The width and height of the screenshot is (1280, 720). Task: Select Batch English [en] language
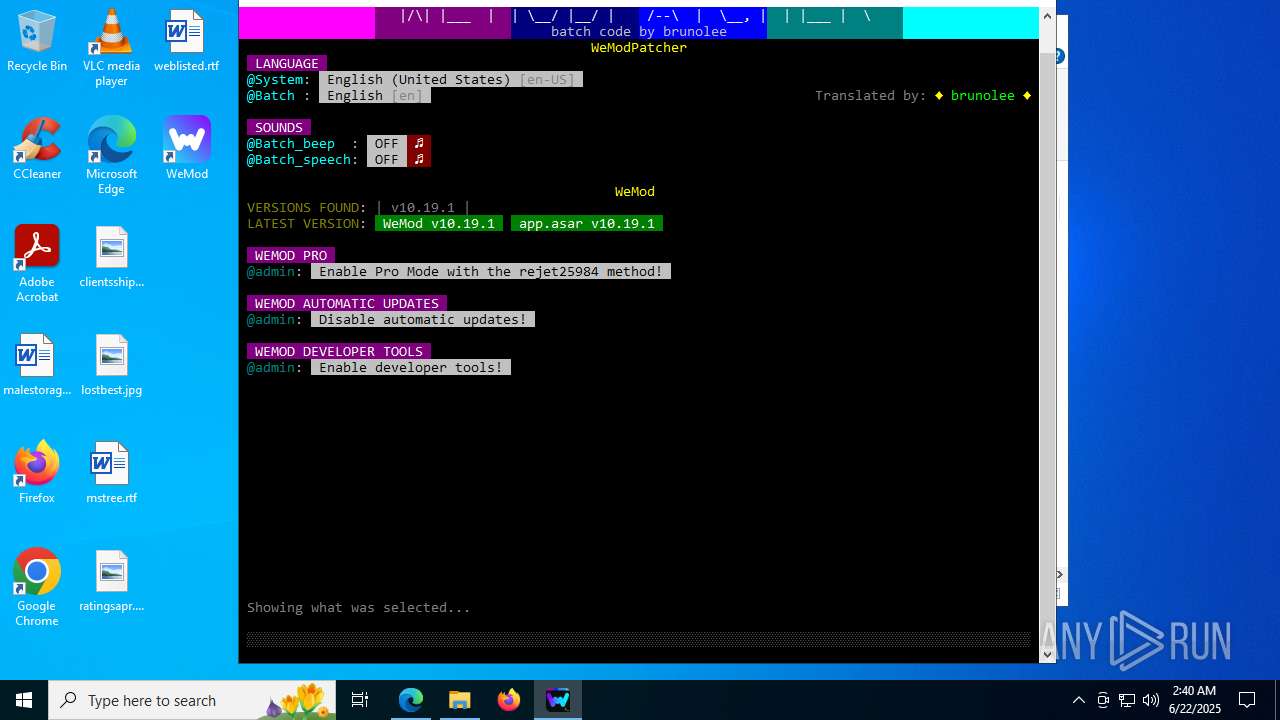(375, 95)
